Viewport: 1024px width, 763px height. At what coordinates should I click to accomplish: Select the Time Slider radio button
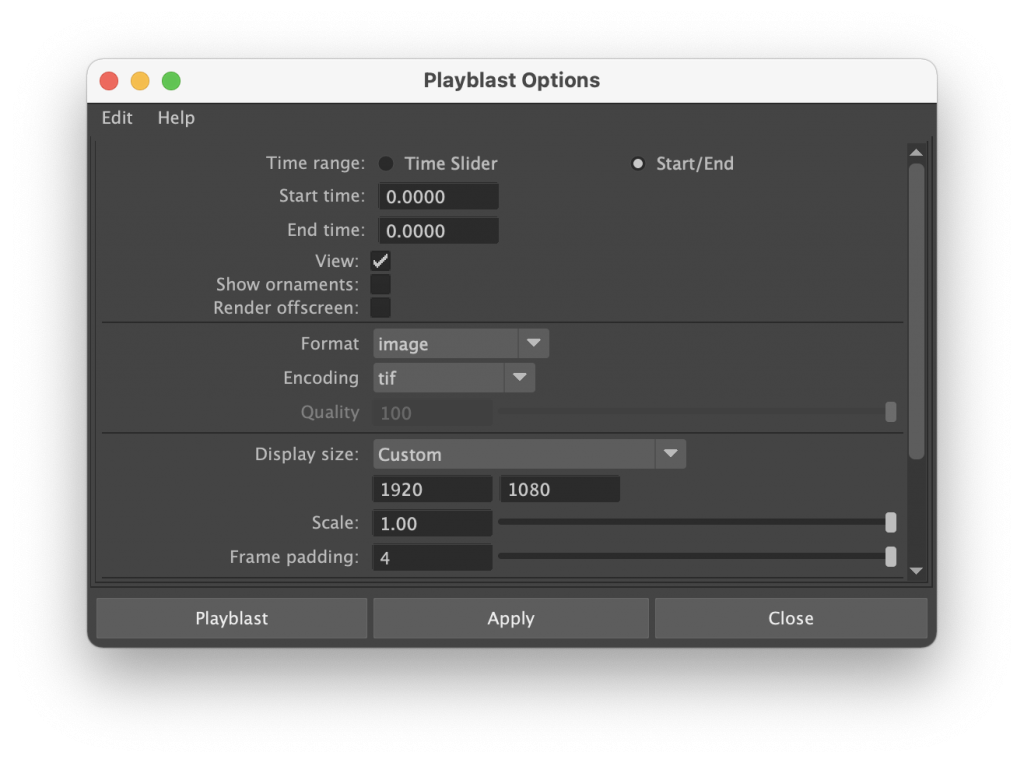click(386, 164)
